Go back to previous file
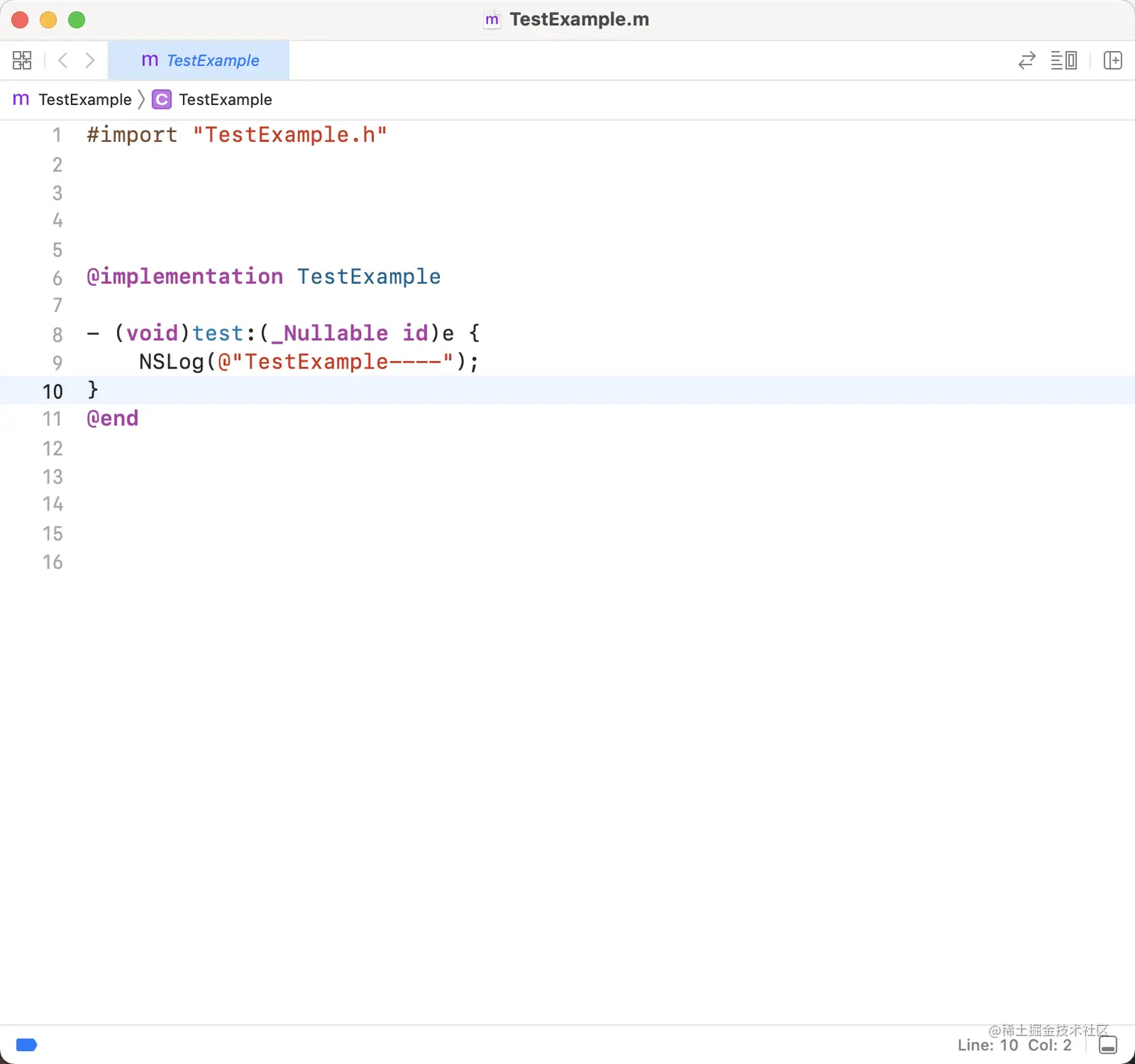 tap(63, 60)
